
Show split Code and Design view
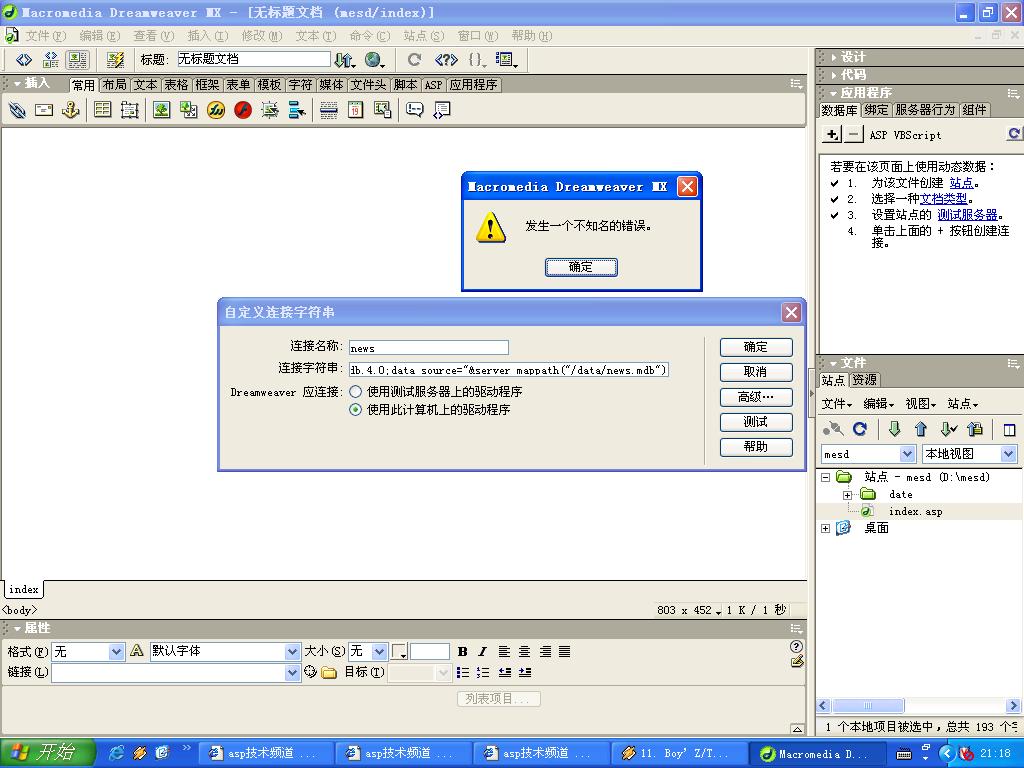tap(50, 60)
